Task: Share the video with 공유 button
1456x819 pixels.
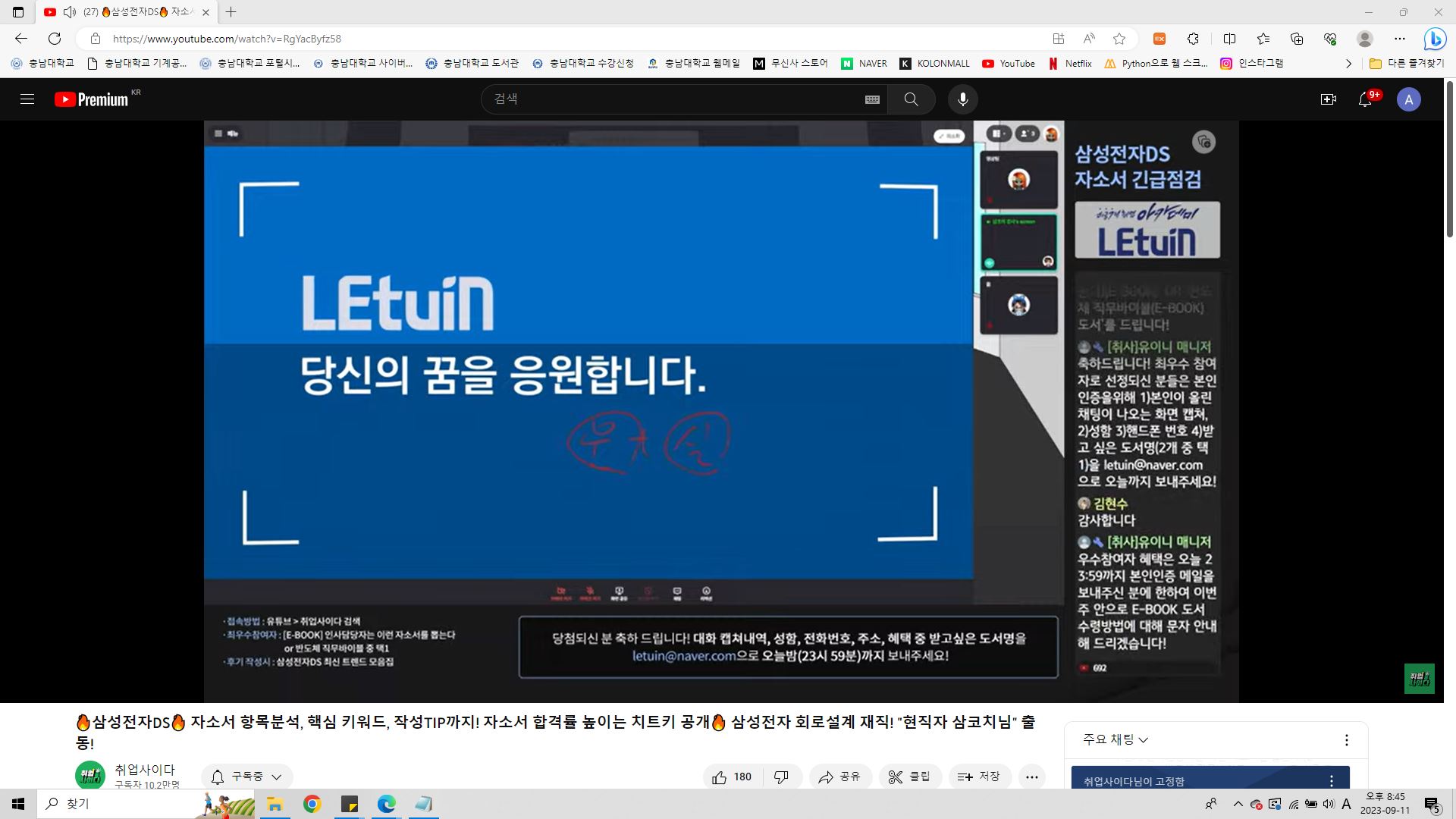Action: pos(840,777)
